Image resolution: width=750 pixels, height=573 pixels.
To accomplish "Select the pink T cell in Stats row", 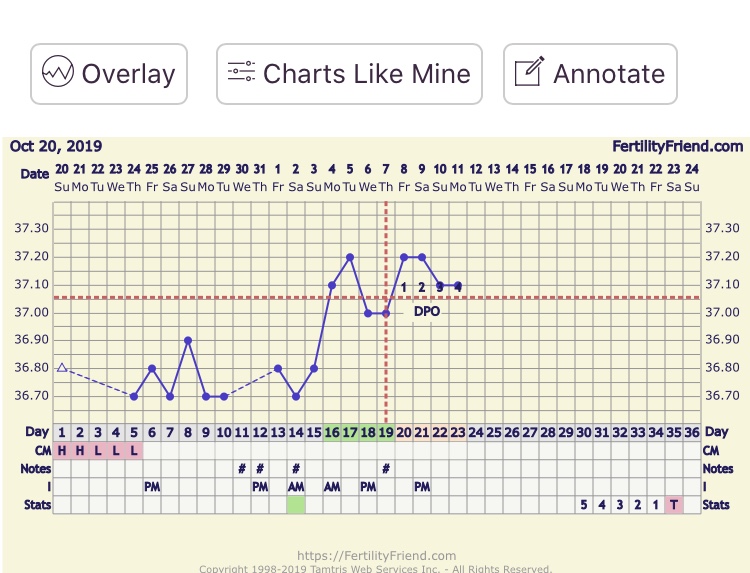I will click(674, 505).
